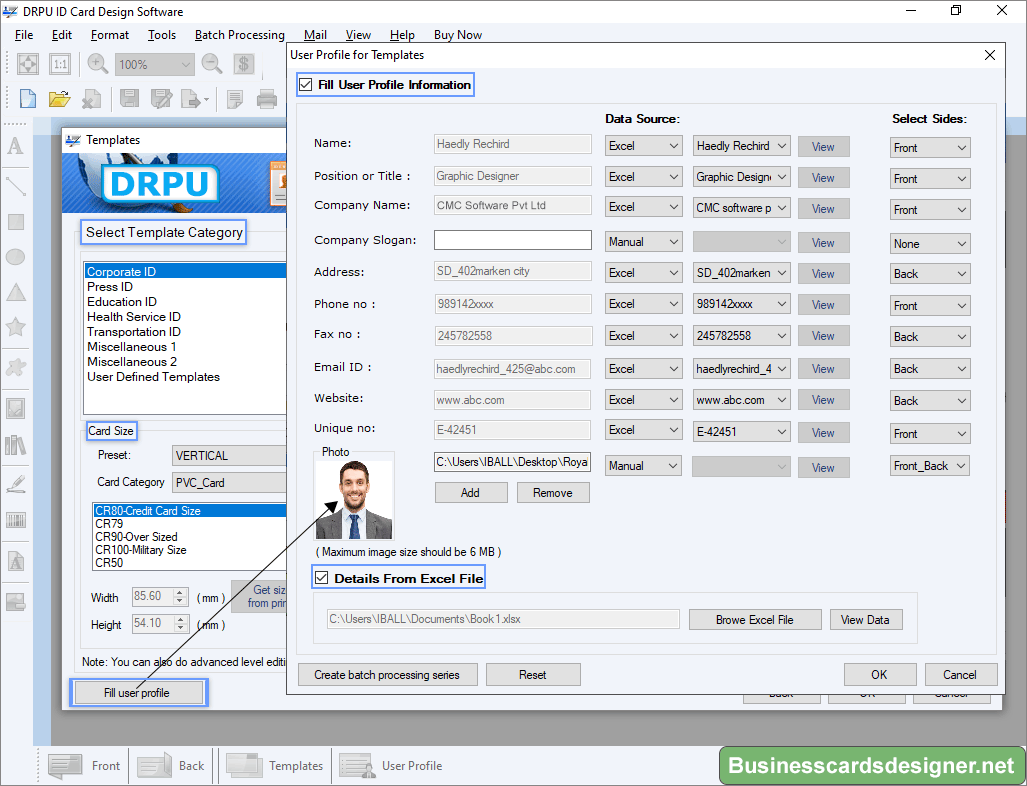Screen dimensions: 1027x786
Task: Select Press ID template category
Action: point(110,287)
